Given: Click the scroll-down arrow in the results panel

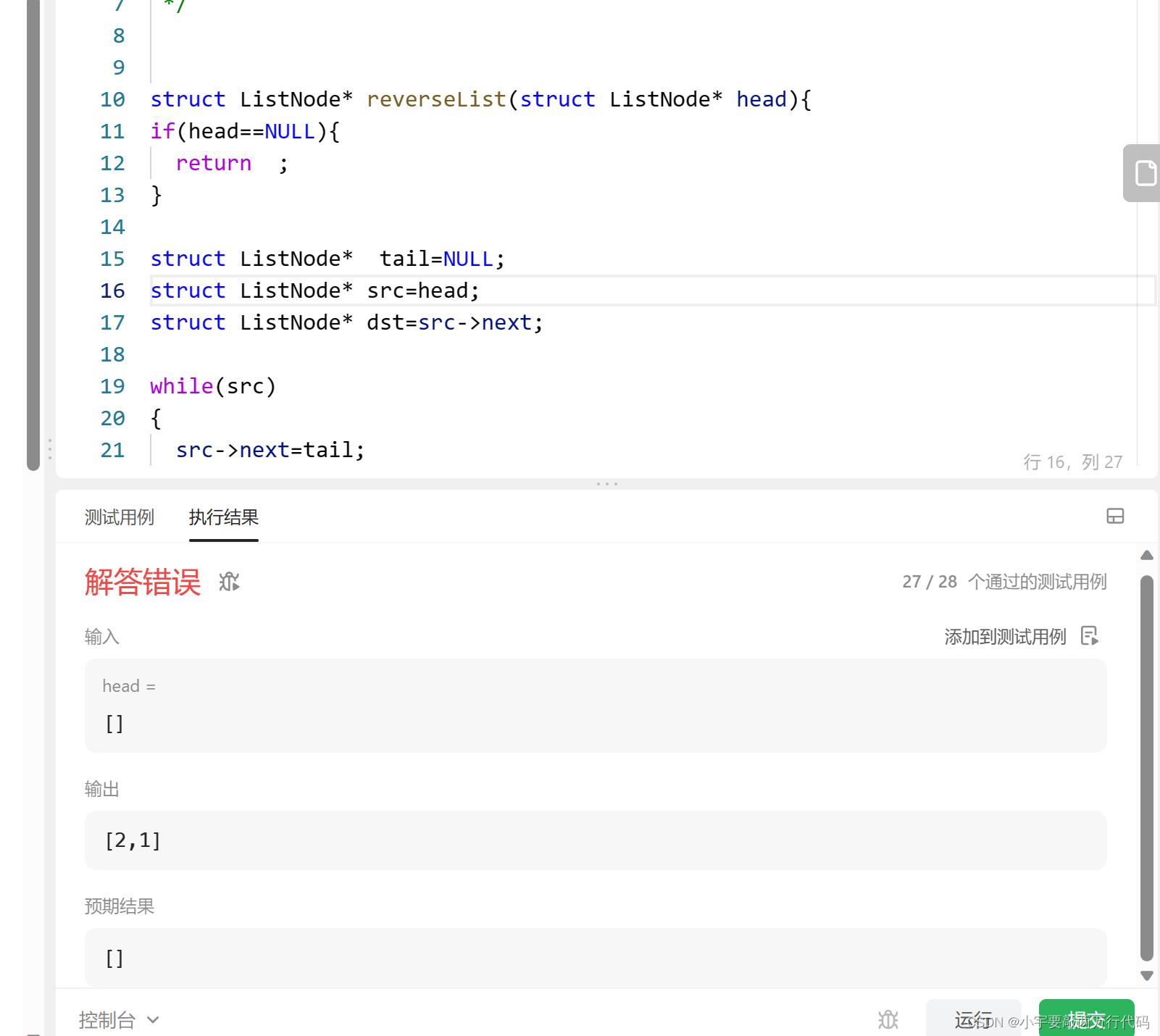Looking at the screenshot, I should [x=1147, y=974].
